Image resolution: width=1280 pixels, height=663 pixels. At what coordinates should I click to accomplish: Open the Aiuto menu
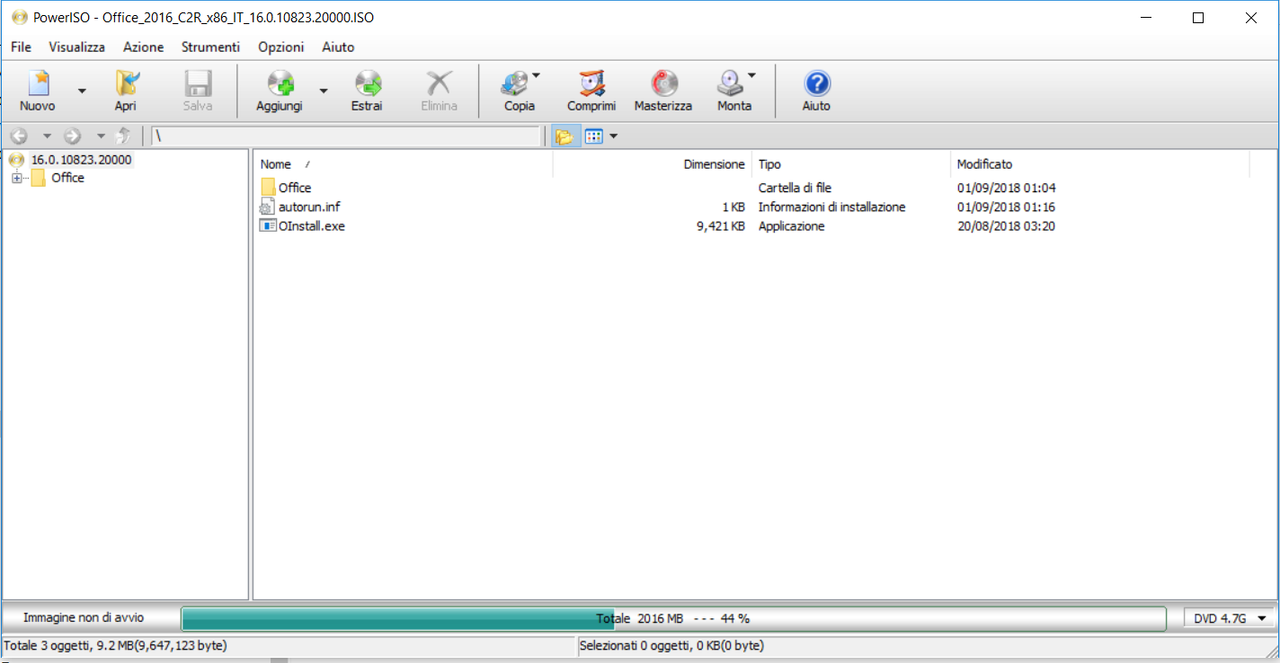(x=338, y=47)
